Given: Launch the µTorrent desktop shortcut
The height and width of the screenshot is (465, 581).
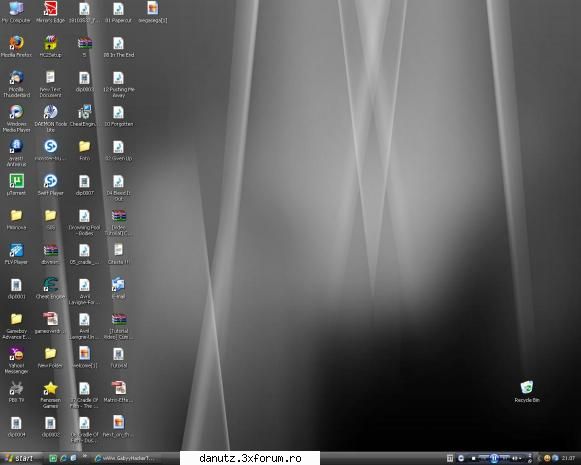Looking at the screenshot, I should tap(16, 184).
